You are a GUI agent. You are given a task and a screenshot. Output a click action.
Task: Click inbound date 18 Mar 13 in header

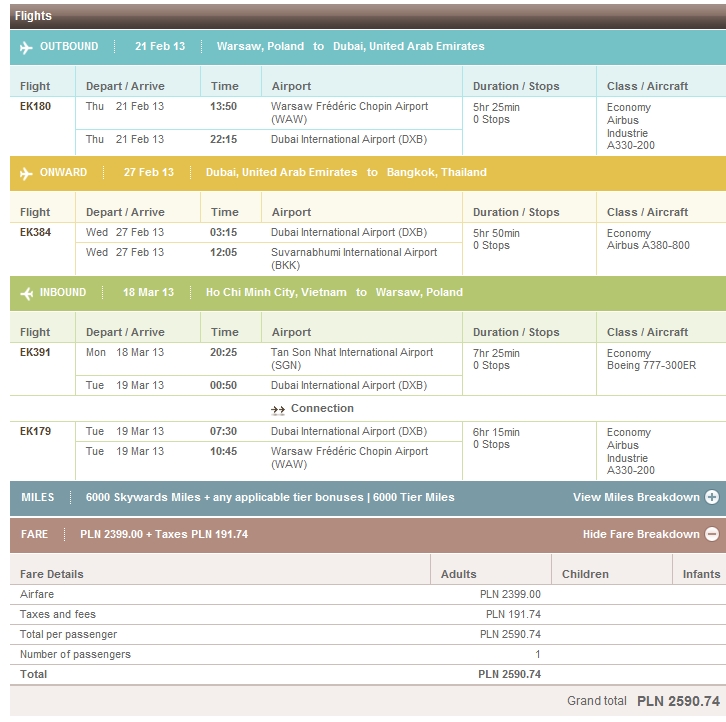(x=148, y=292)
